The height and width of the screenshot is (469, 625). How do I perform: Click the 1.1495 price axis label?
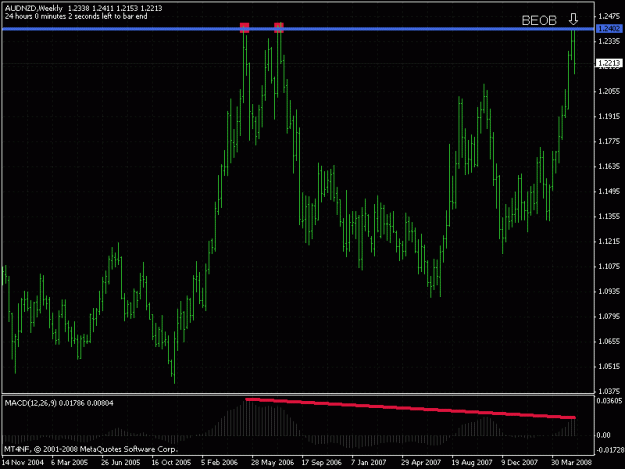pos(609,191)
